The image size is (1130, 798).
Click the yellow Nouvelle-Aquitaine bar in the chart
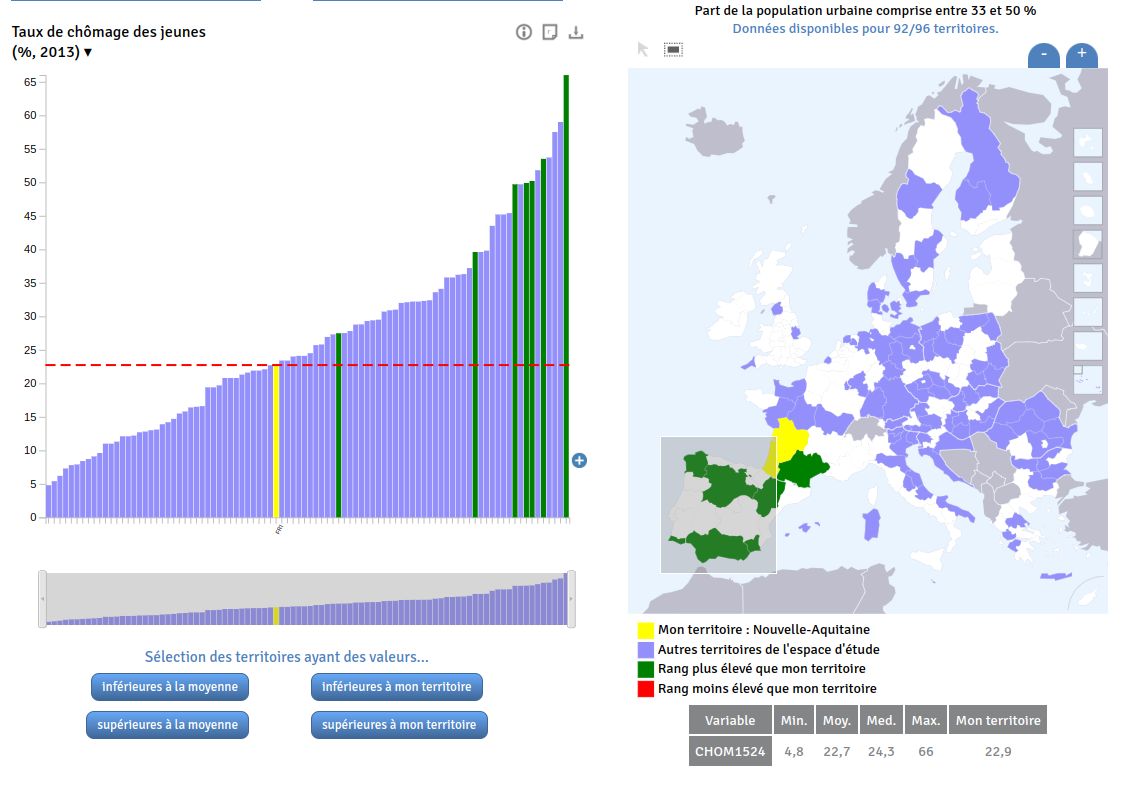coord(276,440)
